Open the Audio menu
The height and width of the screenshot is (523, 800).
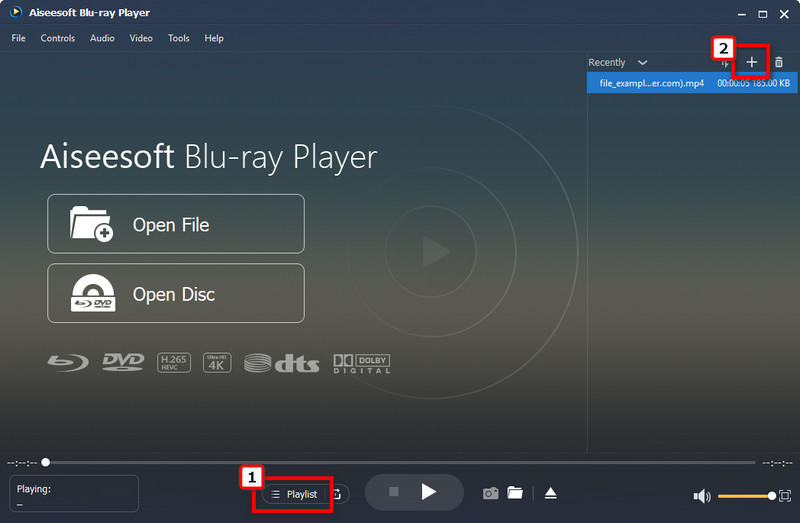pyautogui.click(x=102, y=38)
